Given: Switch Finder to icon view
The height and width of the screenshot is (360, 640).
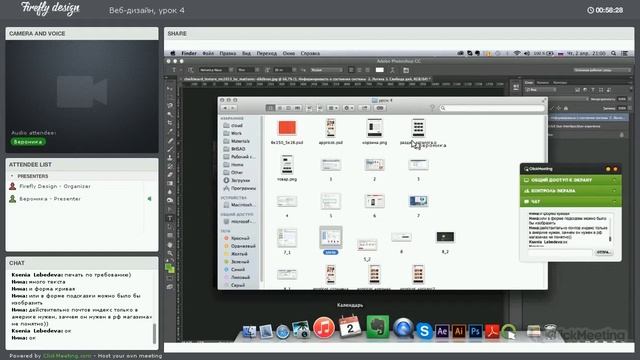Looking at the screenshot, I should (270, 108).
